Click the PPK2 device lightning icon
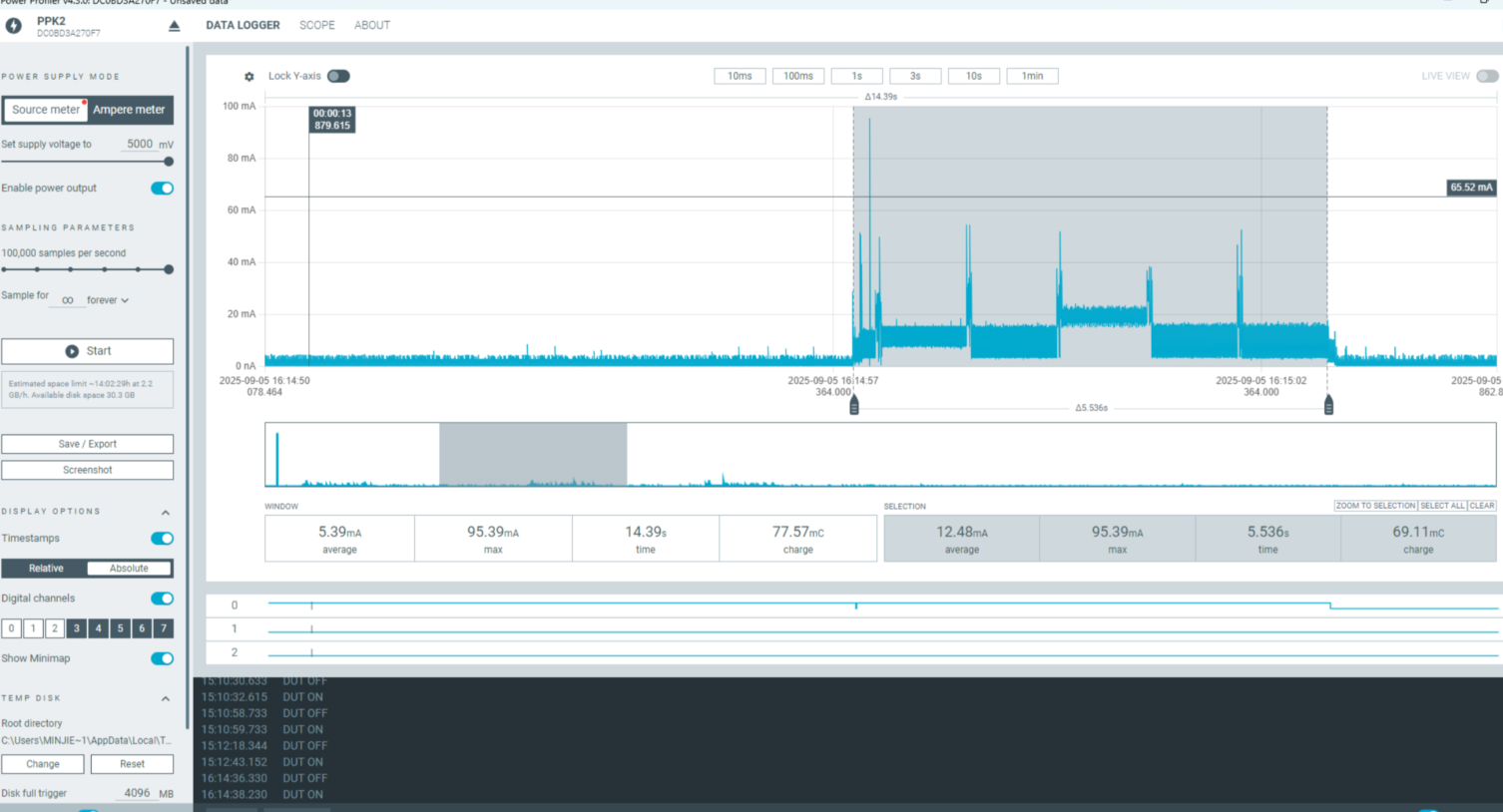Viewport: 1503px width, 812px height. tap(14, 26)
